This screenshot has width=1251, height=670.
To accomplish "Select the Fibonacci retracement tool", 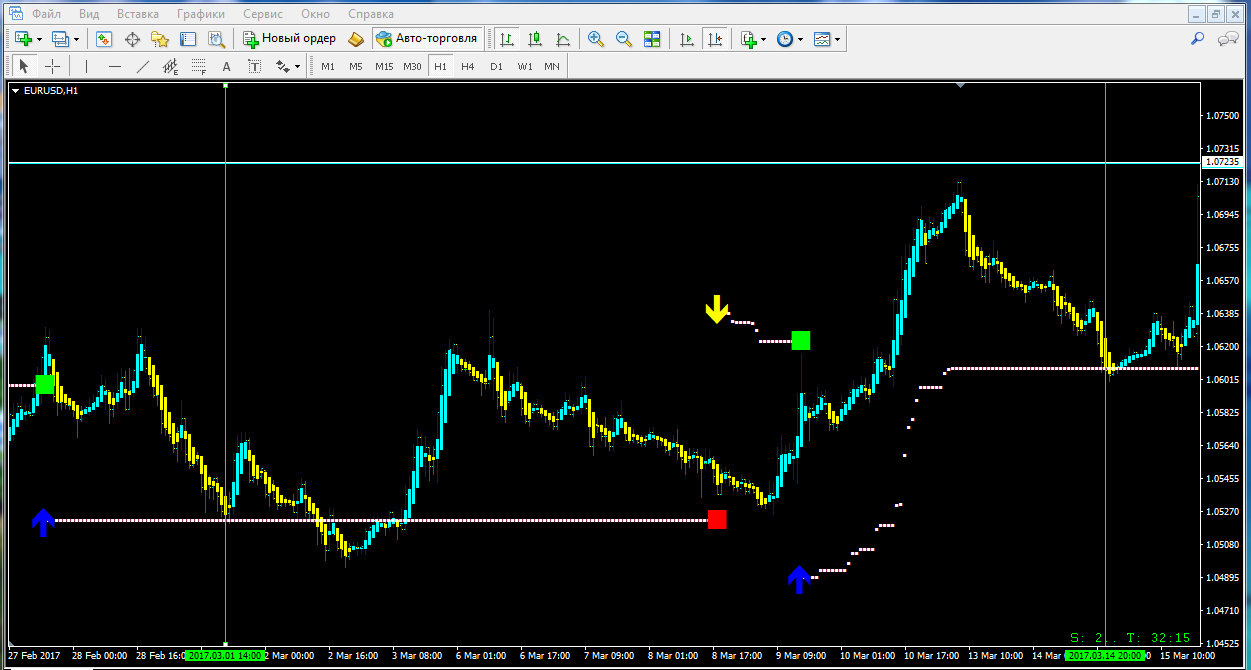I will point(198,67).
